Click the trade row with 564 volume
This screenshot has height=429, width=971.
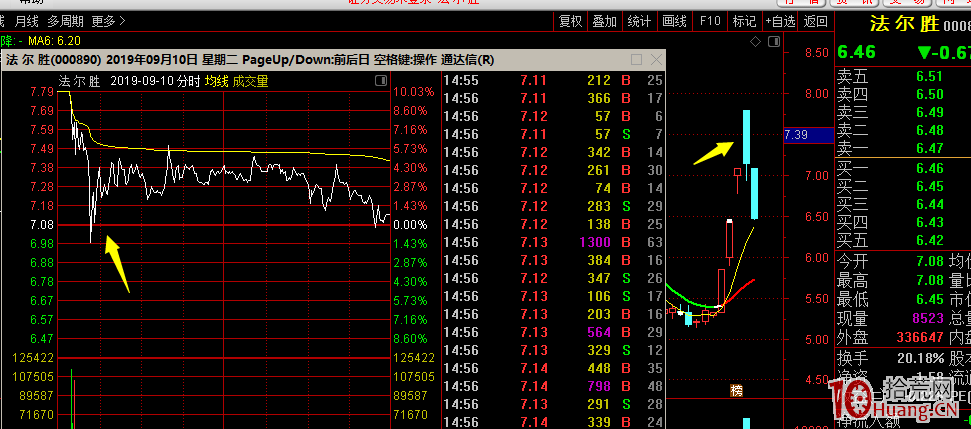click(552, 332)
